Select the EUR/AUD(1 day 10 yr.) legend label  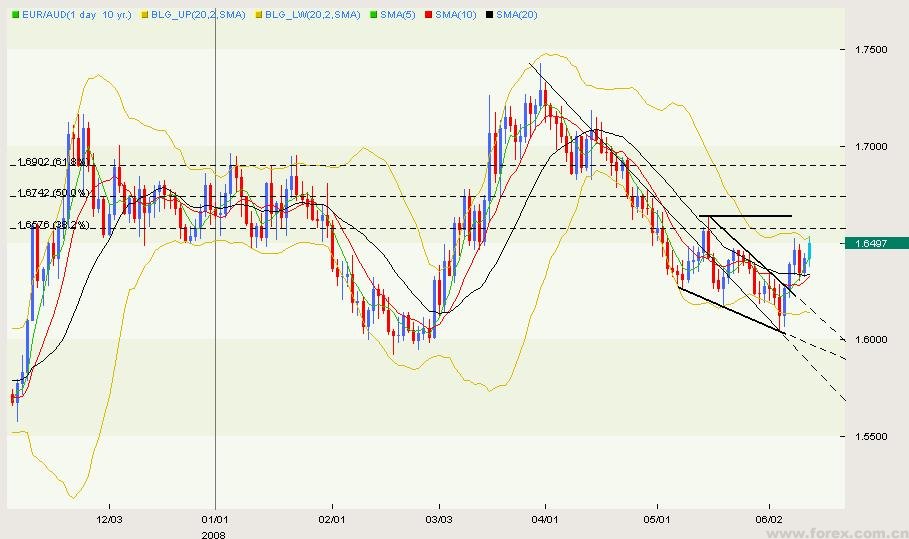pyautogui.click(x=77, y=15)
